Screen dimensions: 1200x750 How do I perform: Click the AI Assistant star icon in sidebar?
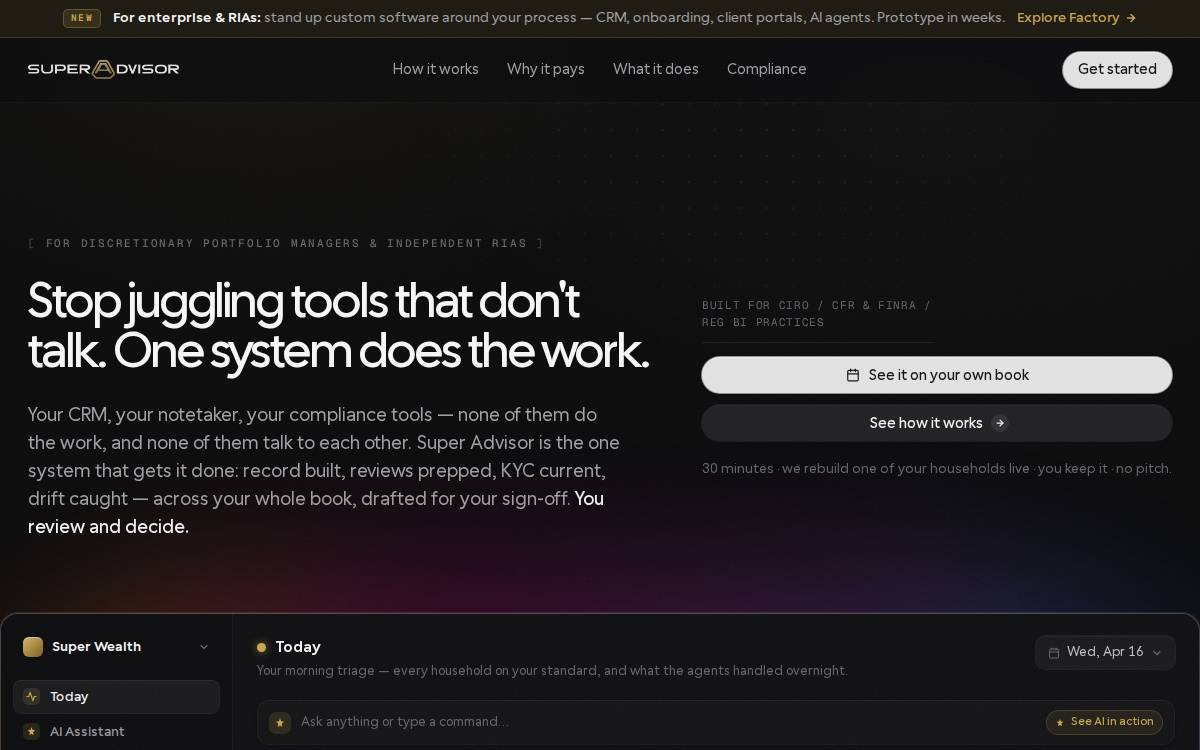pyautogui.click(x=32, y=732)
